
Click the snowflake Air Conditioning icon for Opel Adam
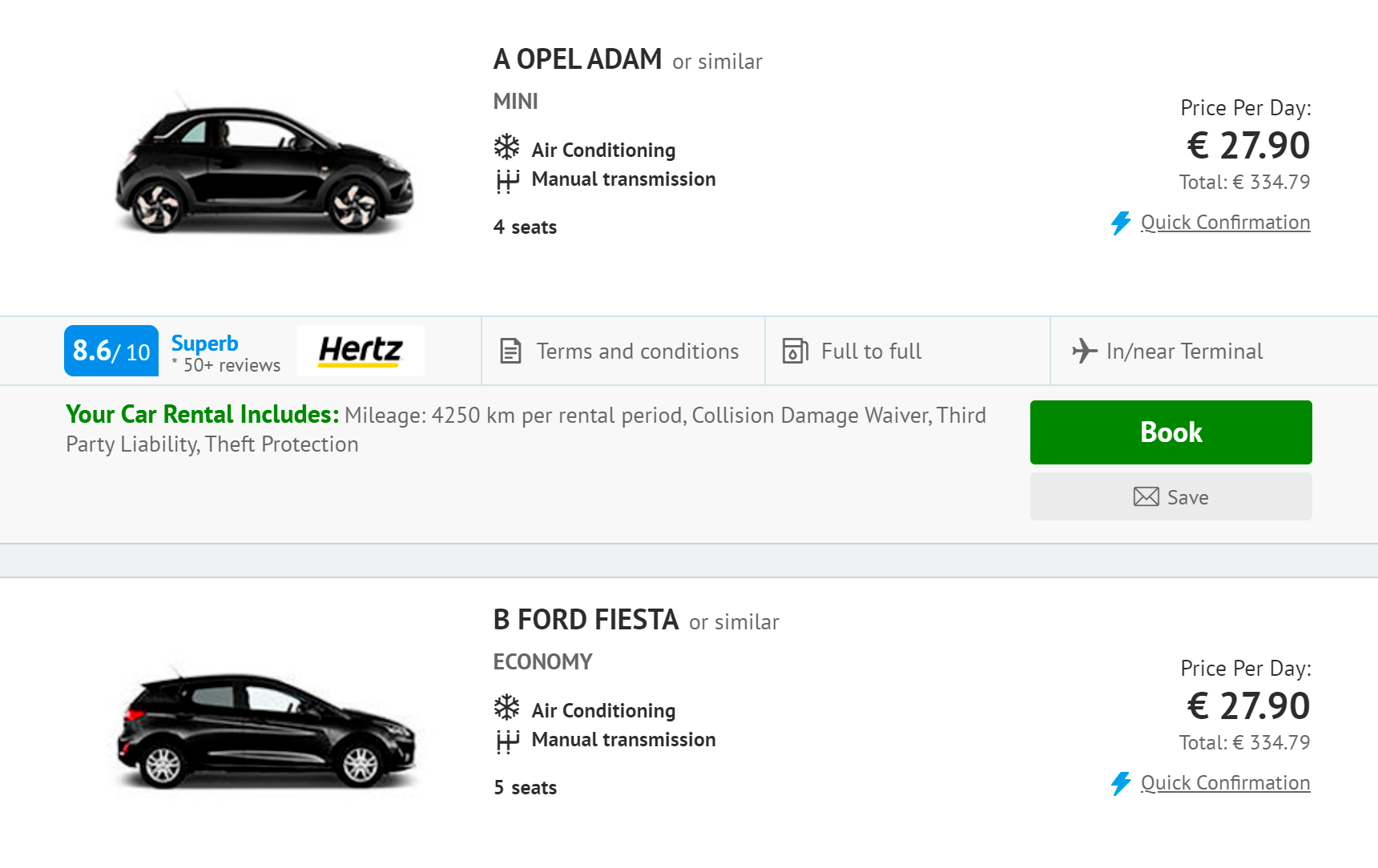click(506, 147)
